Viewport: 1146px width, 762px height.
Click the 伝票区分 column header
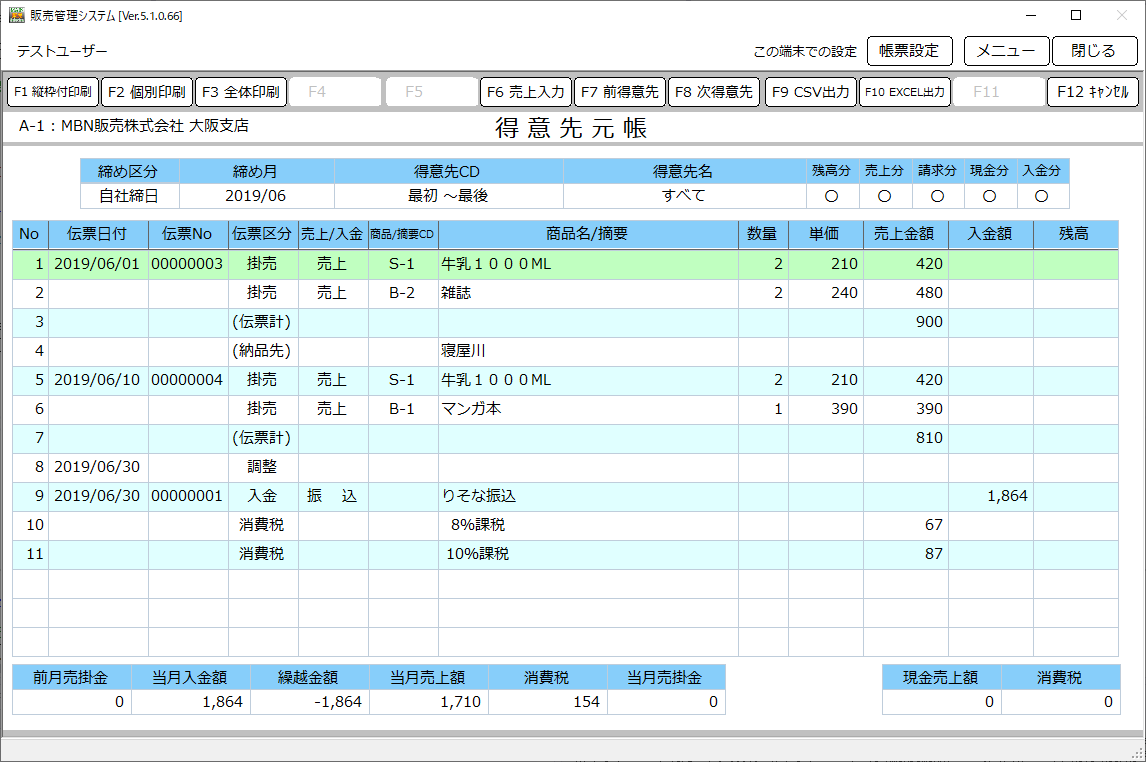263,234
